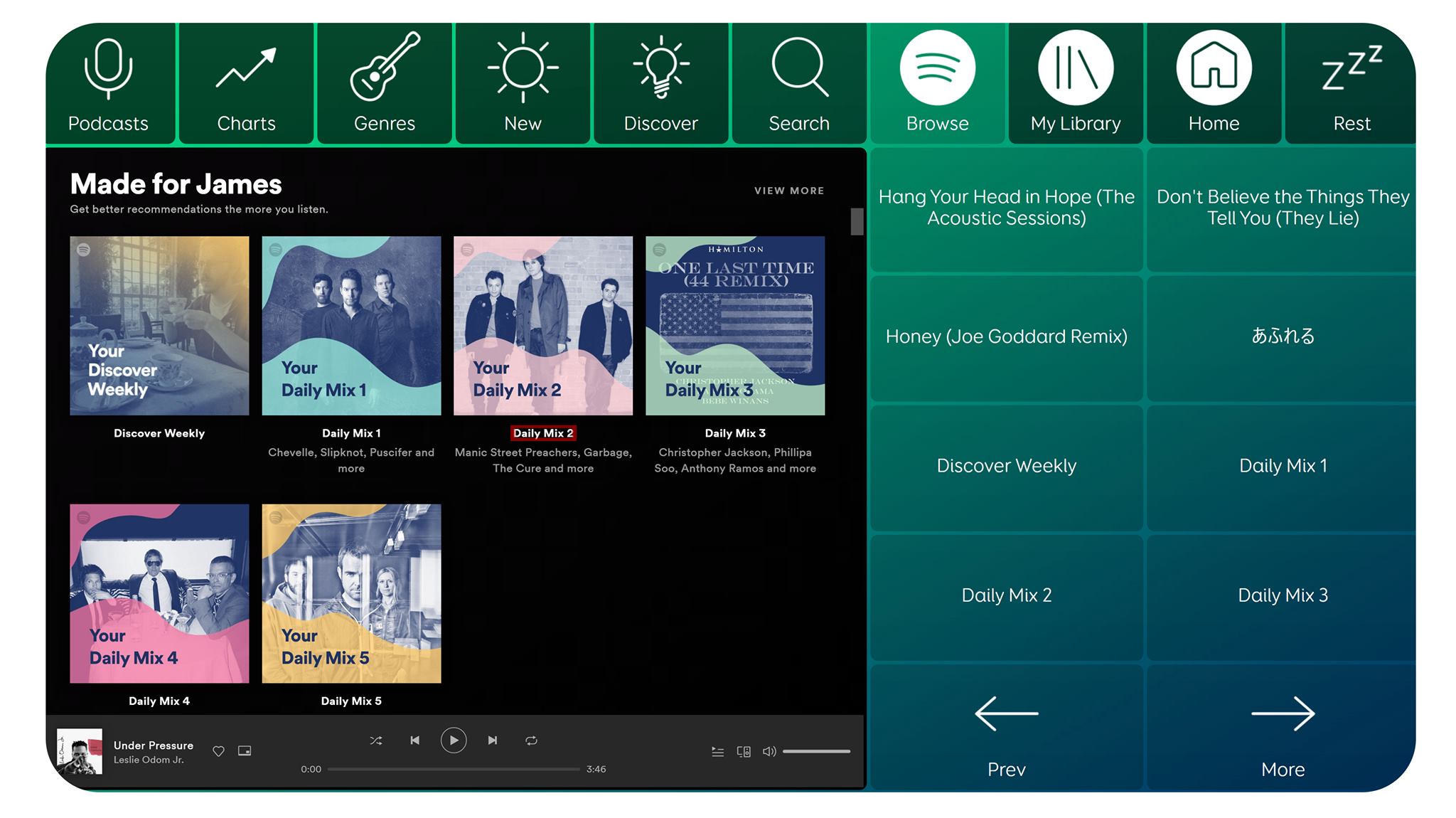
Task: Open the Search magnifier tile
Action: [x=799, y=83]
